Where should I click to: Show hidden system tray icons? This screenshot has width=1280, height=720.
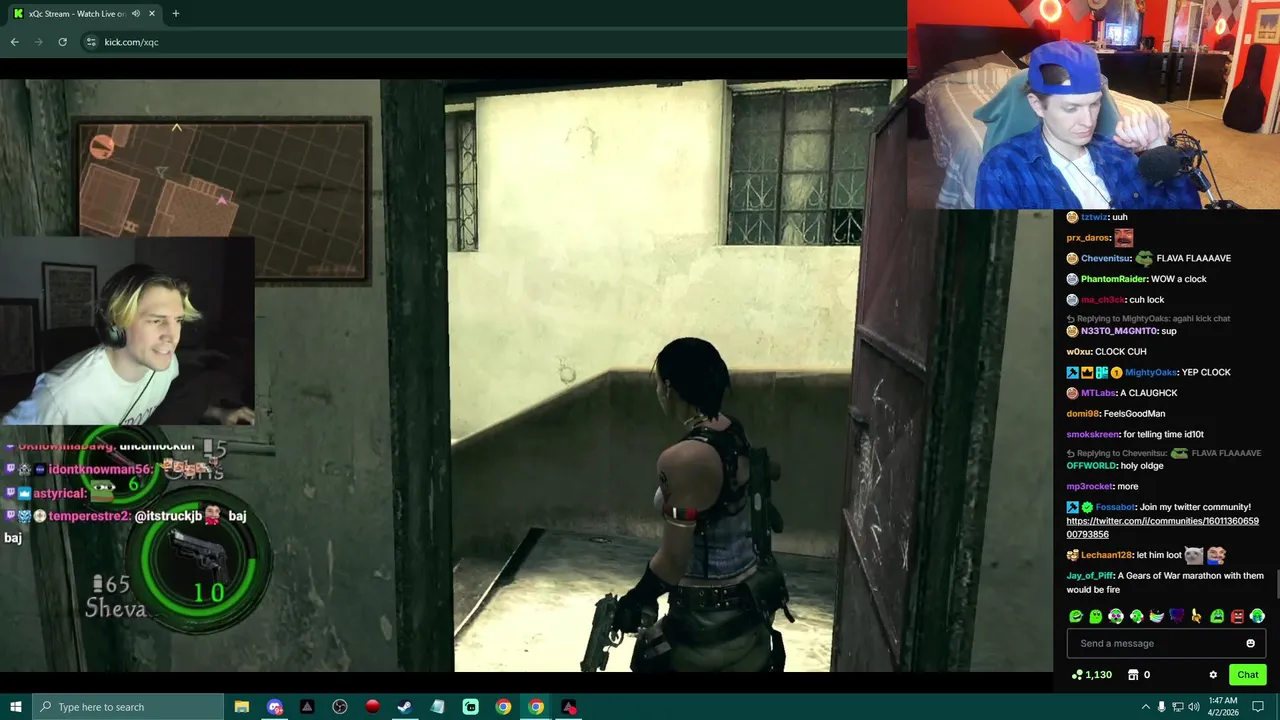(1145, 707)
